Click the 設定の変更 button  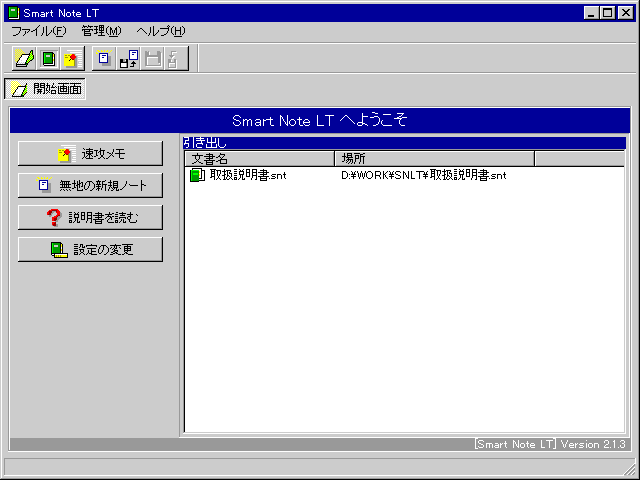coord(90,249)
